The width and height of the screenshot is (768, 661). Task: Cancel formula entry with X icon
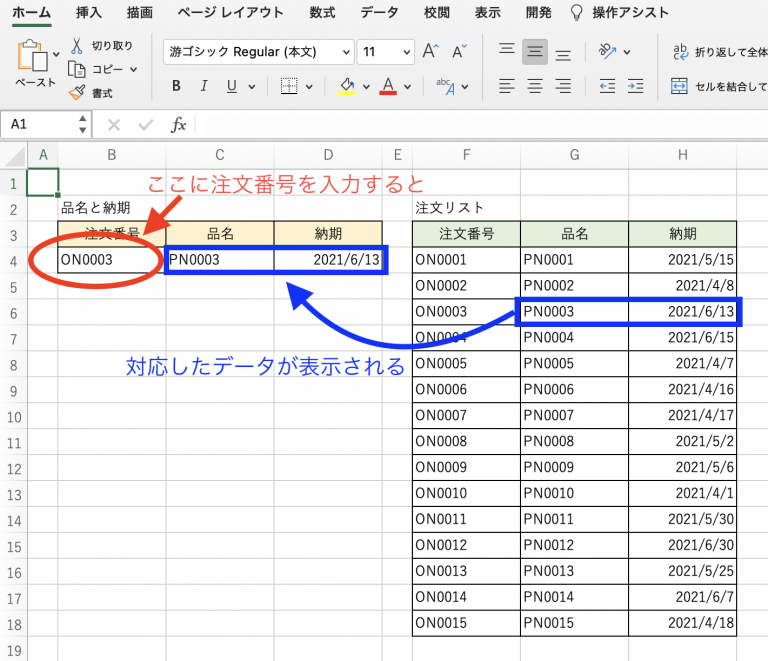pyautogui.click(x=114, y=125)
